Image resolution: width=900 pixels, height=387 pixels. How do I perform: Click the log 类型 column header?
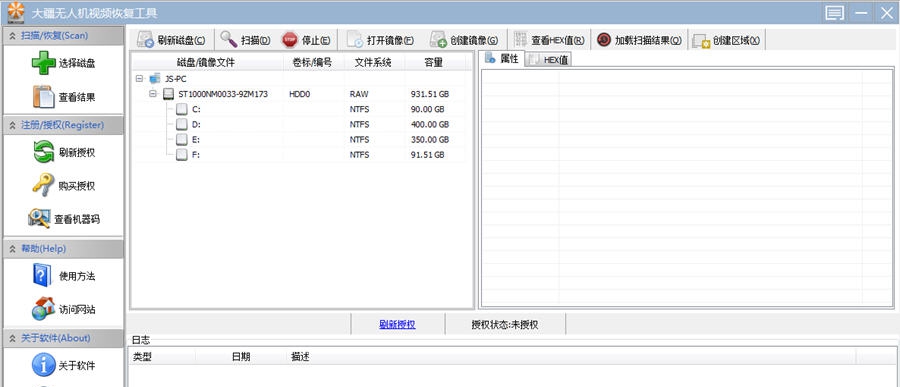tap(142, 357)
